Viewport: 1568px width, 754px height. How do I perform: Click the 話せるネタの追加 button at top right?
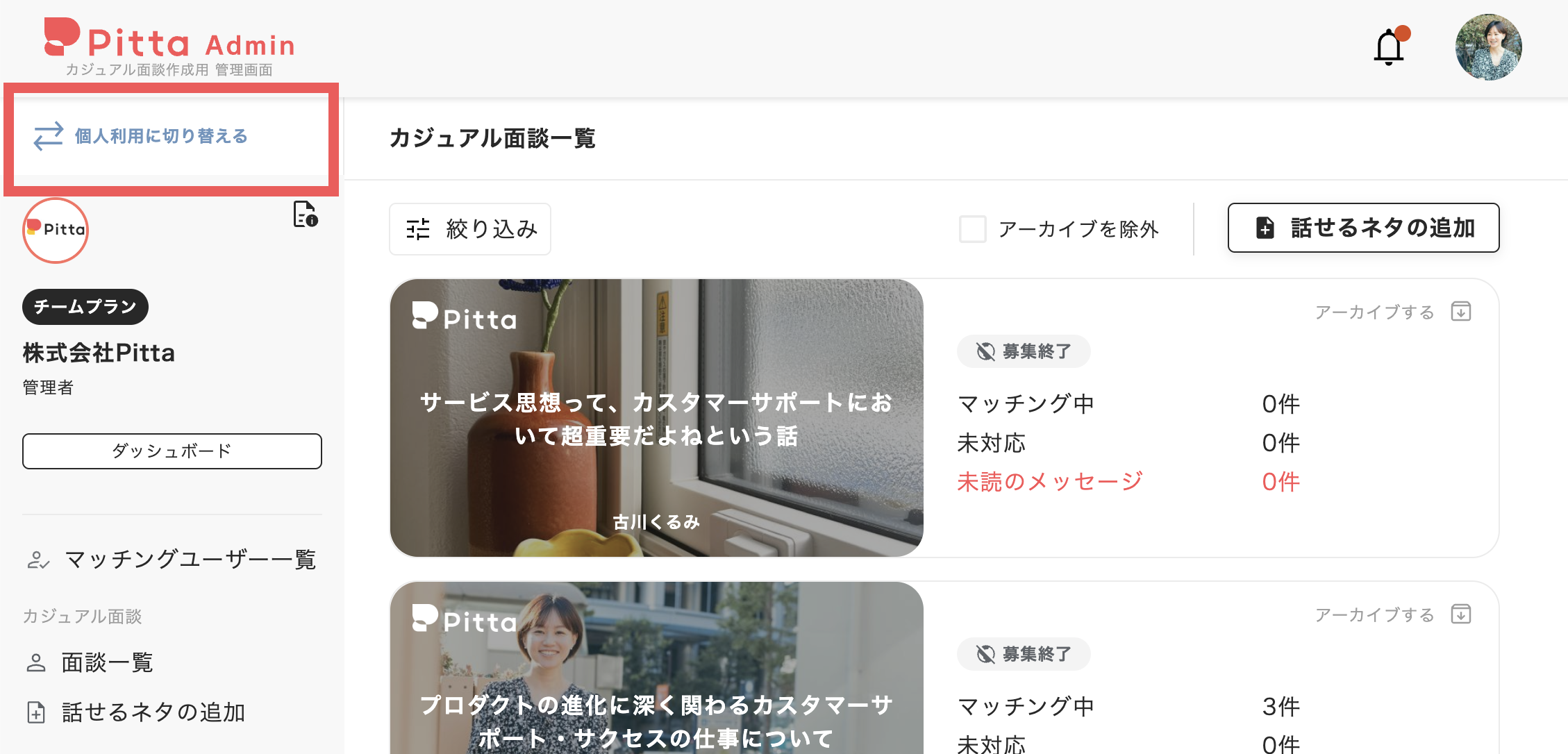click(1363, 227)
